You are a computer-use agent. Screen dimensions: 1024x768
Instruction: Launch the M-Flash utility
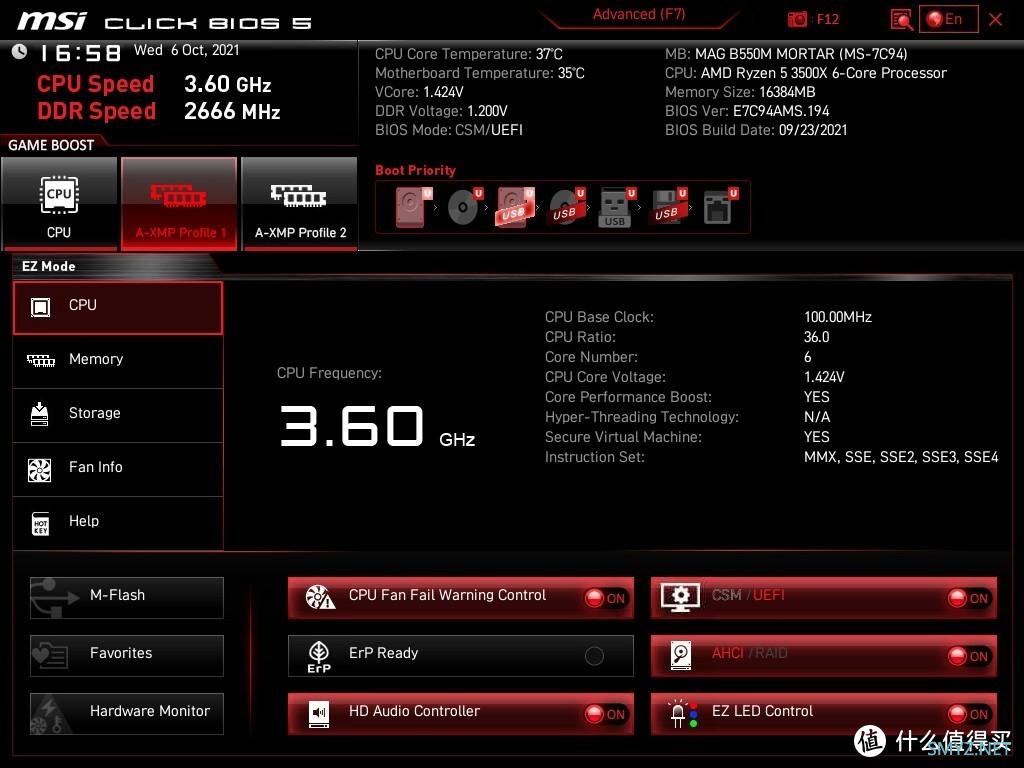pyautogui.click(x=127, y=597)
